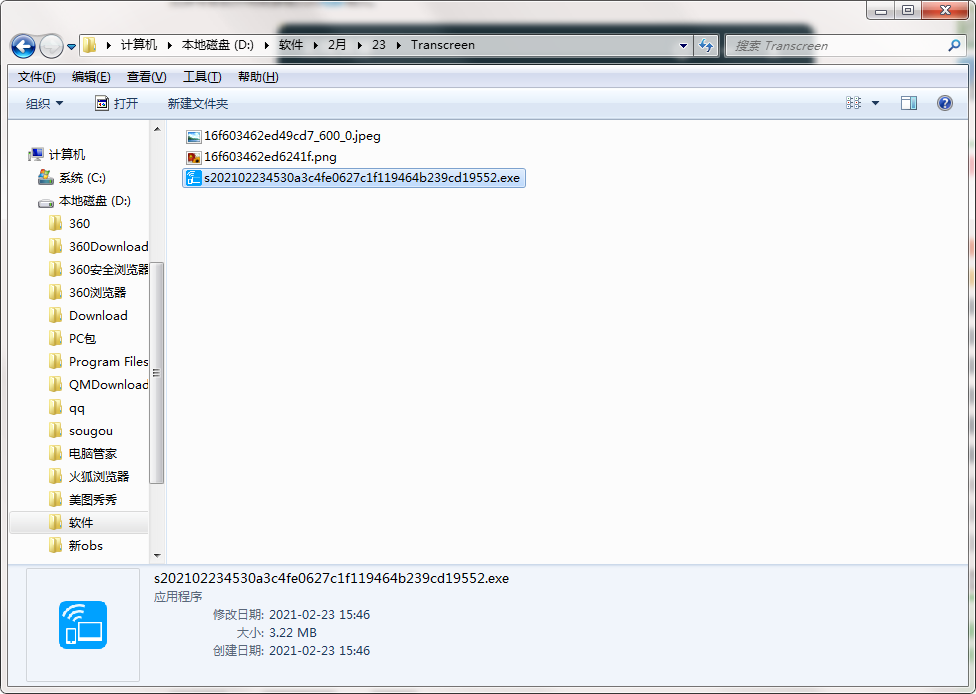This screenshot has width=976, height=694.
Task: Open the Download folder in the tree
Action: point(98,316)
